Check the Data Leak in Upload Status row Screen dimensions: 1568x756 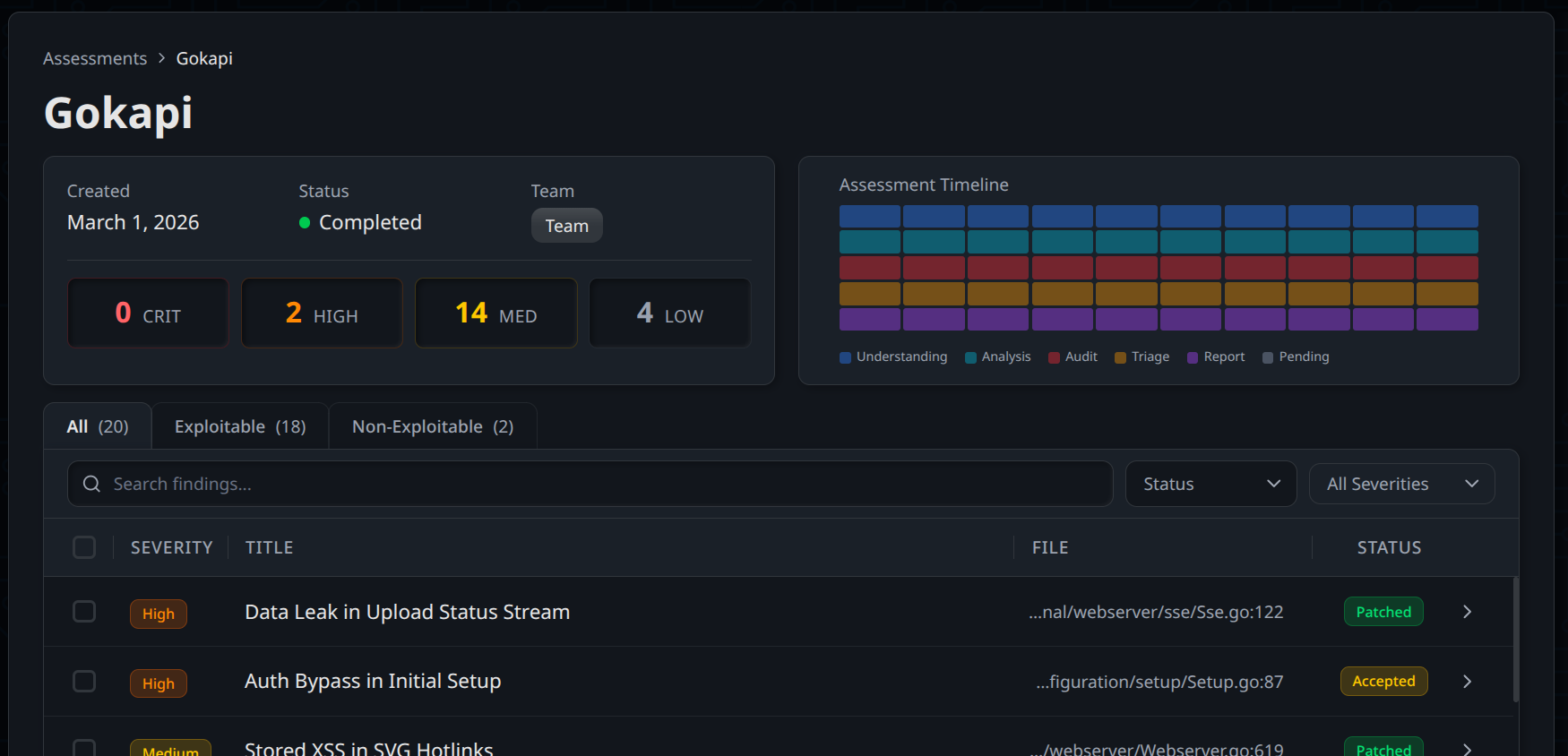[84, 612]
